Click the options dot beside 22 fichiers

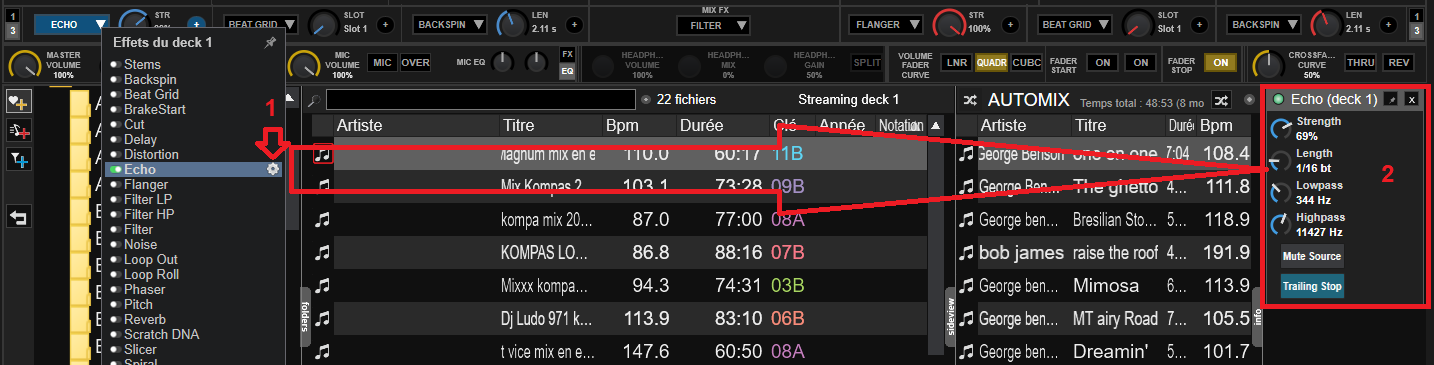(646, 100)
